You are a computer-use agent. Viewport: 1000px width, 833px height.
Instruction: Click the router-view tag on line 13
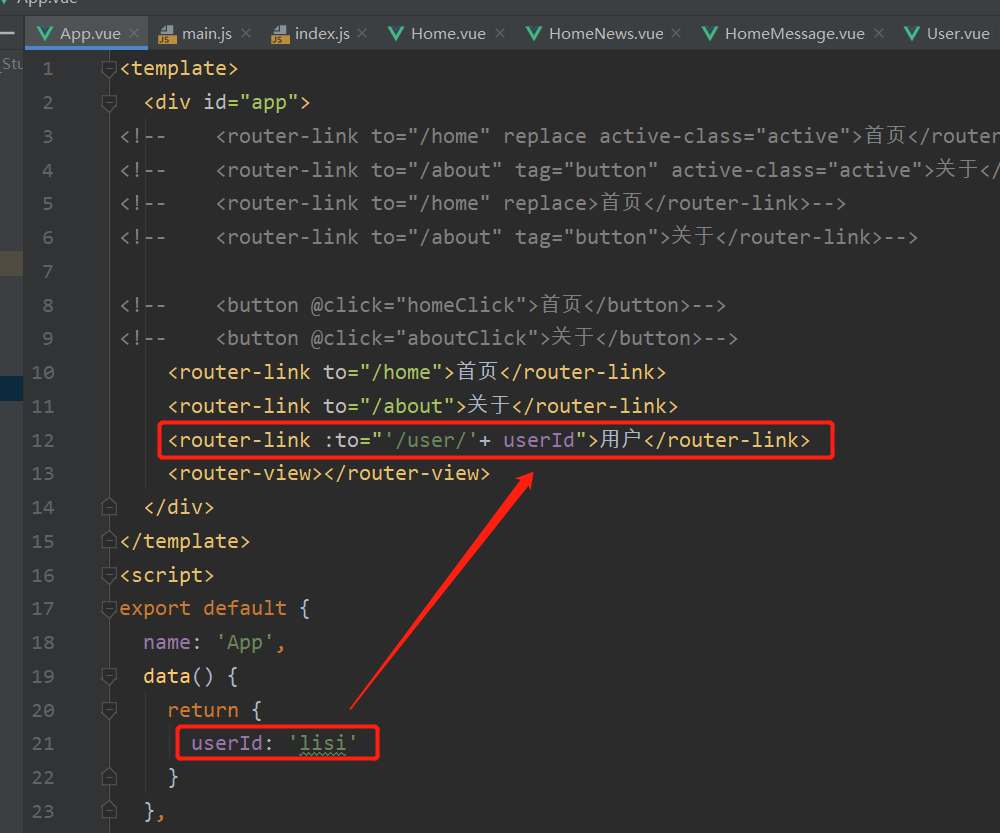tap(328, 473)
